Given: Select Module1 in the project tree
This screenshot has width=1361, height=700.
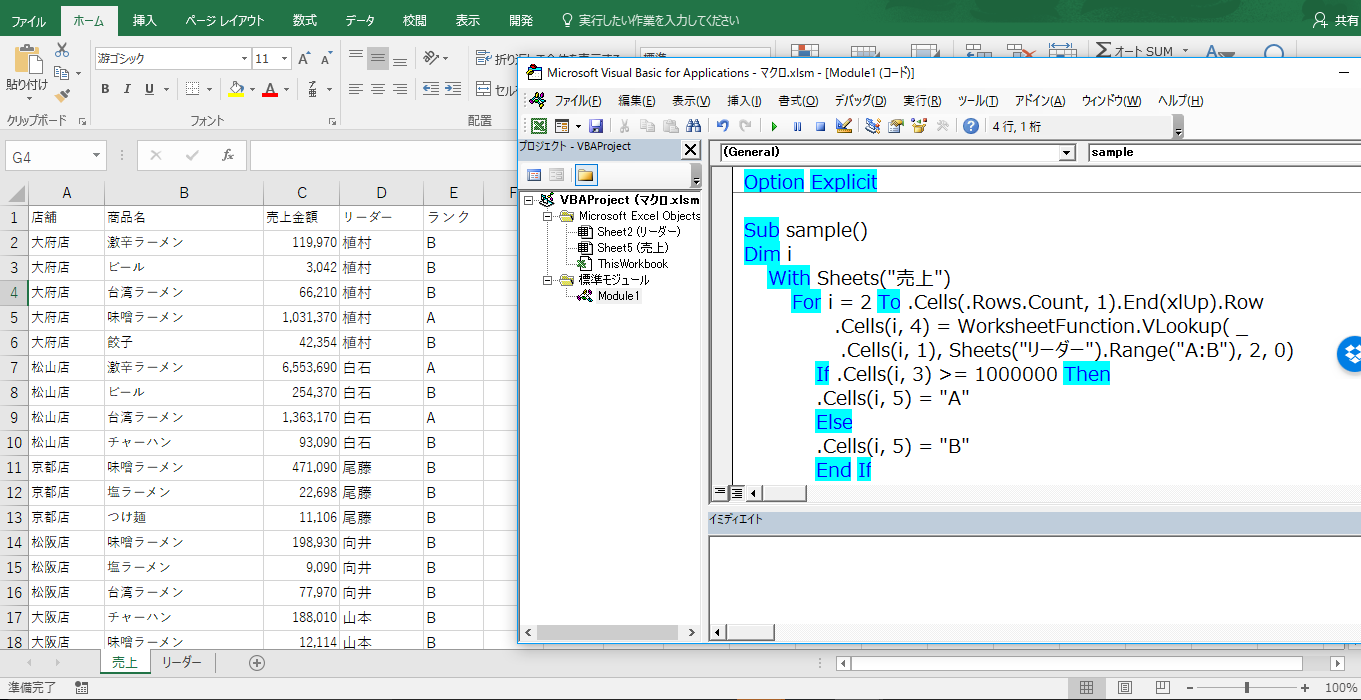Looking at the screenshot, I should click(618, 296).
